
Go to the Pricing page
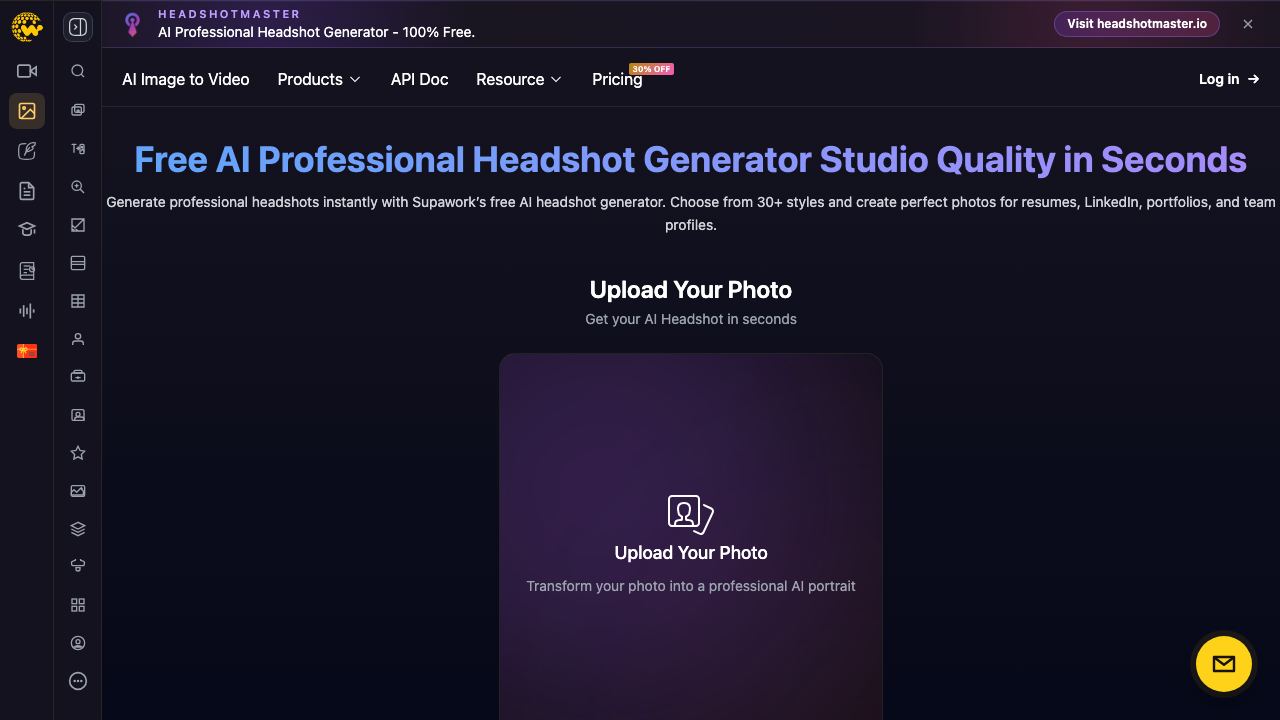tap(617, 79)
